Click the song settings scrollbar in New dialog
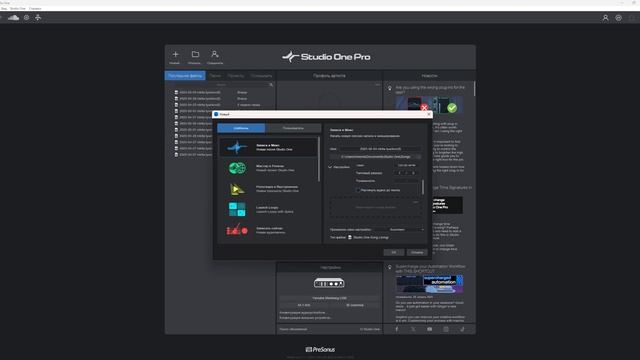 (x=422, y=187)
